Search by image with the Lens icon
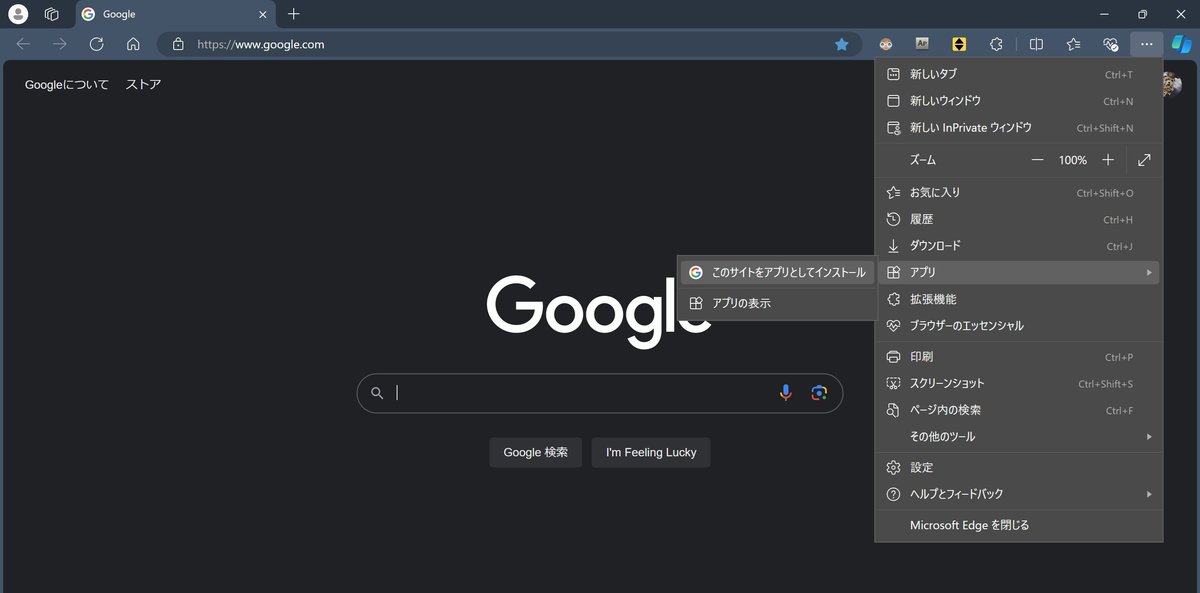1200x593 pixels. click(x=819, y=393)
